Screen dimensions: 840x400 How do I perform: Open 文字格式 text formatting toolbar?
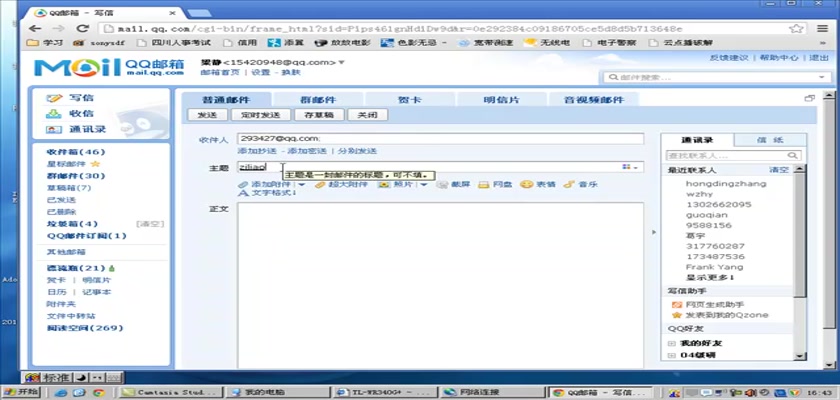pos(267,192)
